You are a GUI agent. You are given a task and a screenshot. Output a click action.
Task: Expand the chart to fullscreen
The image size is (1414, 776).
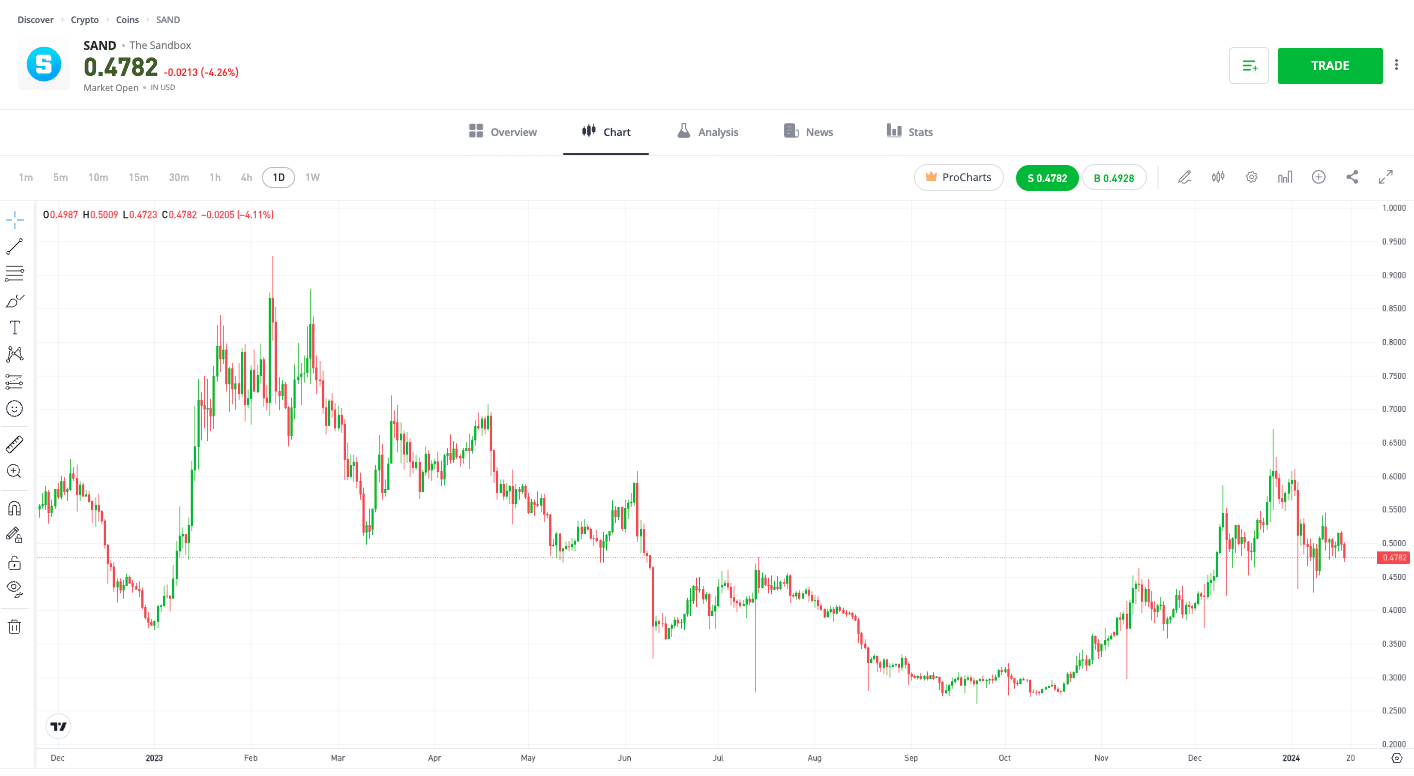coord(1386,177)
